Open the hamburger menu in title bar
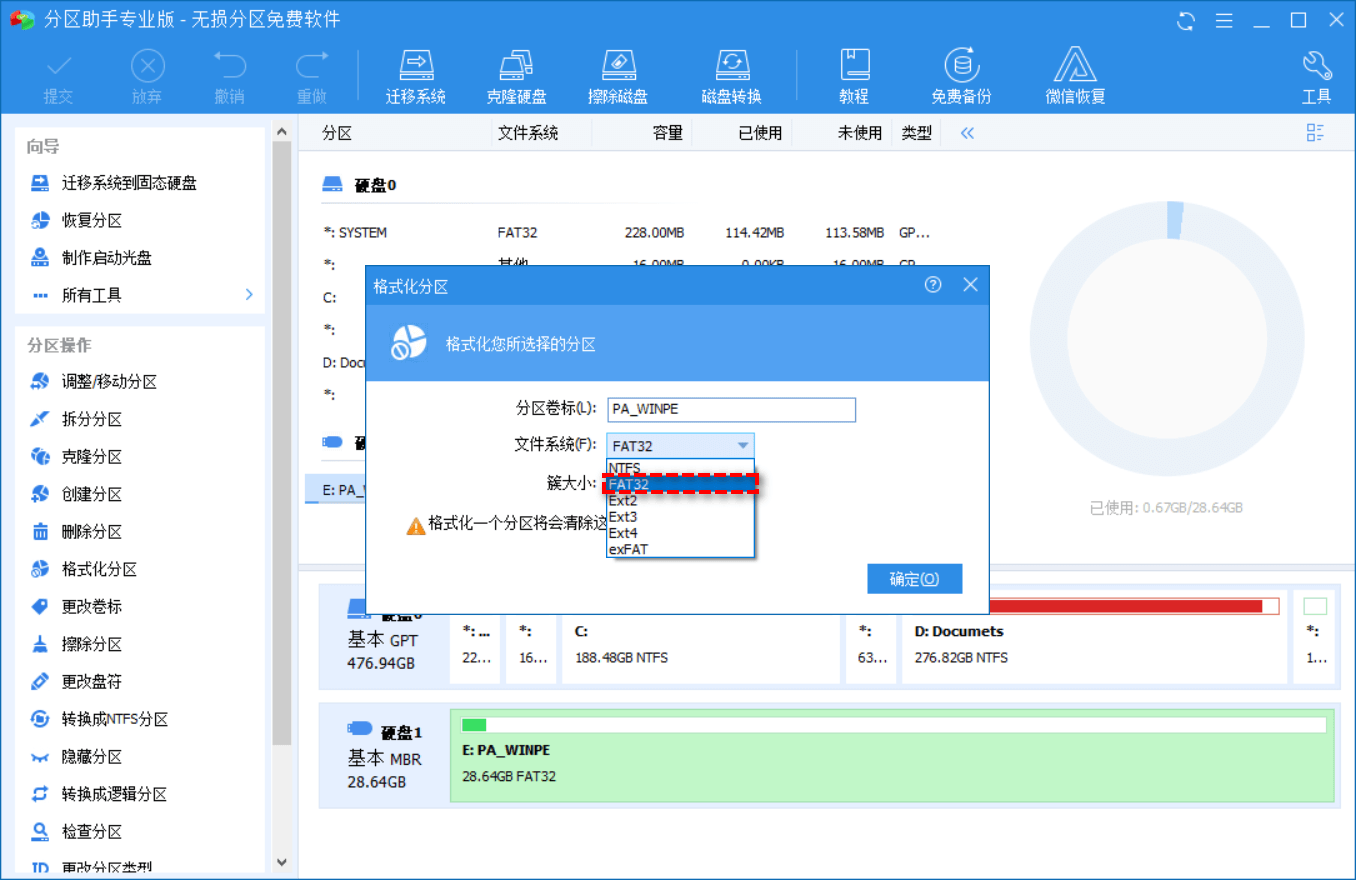 (x=1224, y=19)
